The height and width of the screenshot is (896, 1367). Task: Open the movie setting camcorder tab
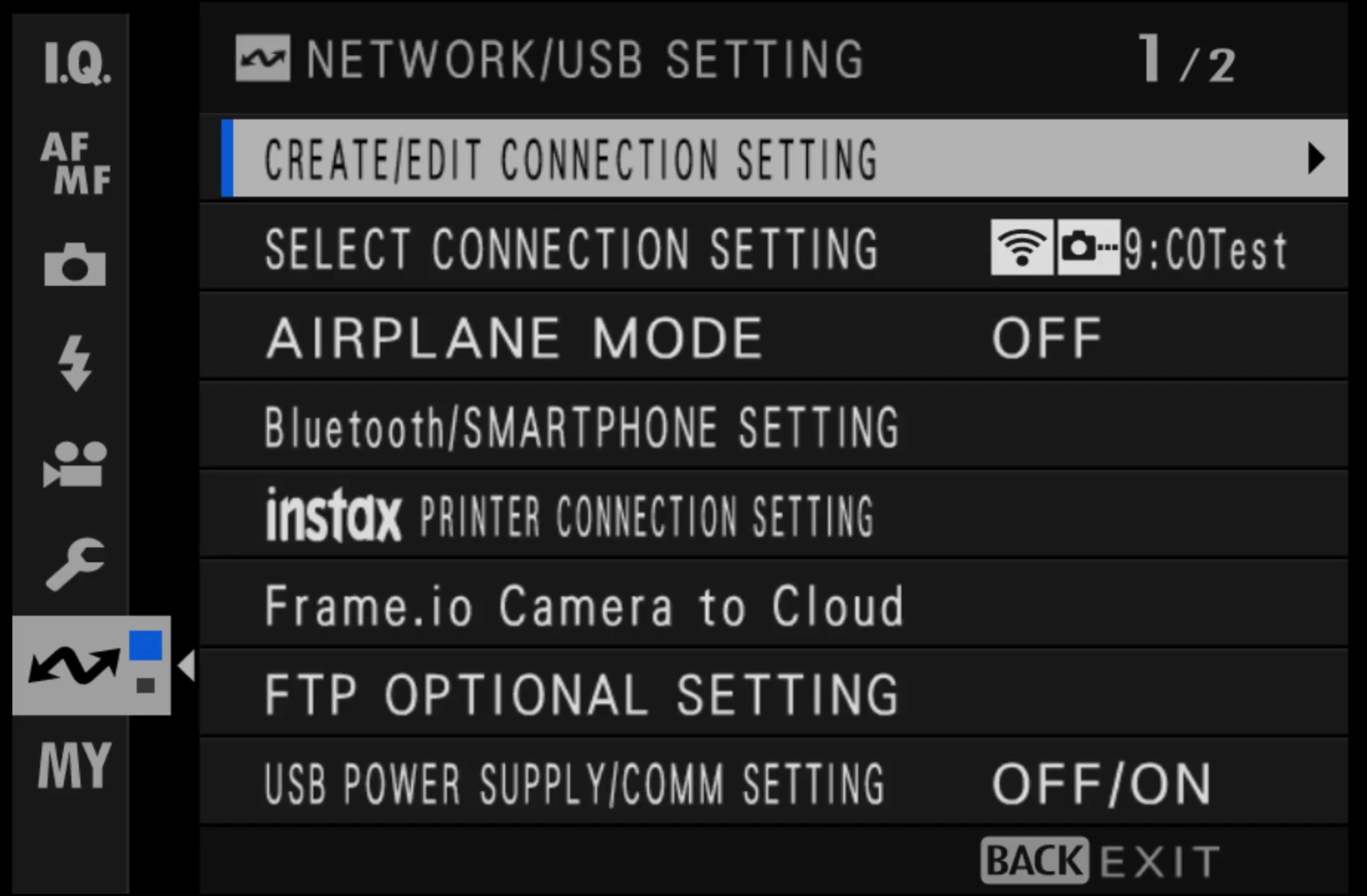pos(75,464)
